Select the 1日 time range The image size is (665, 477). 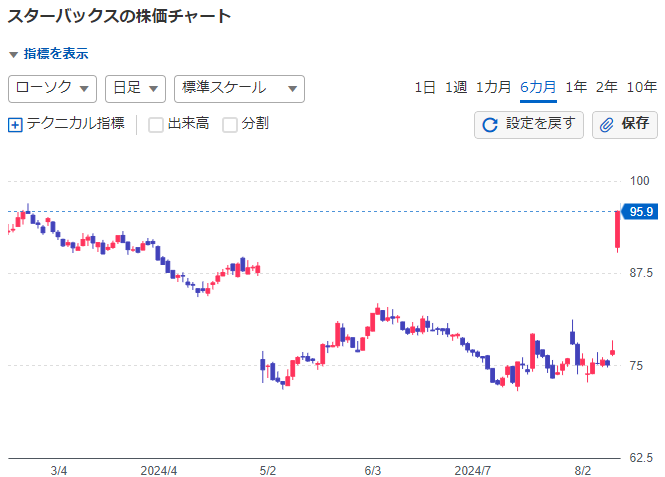click(x=425, y=88)
